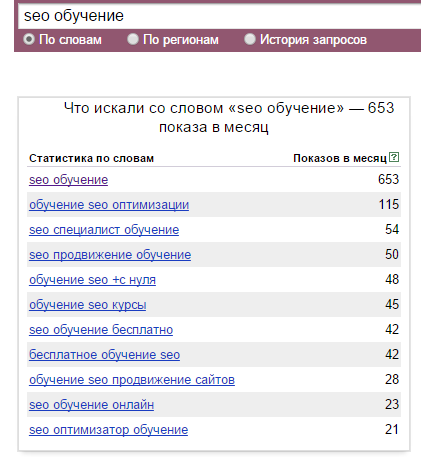This screenshot has width=421, height=461.
Task: Select the 'По словам' radio button
Action: pyautogui.click(x=29, y=39)
